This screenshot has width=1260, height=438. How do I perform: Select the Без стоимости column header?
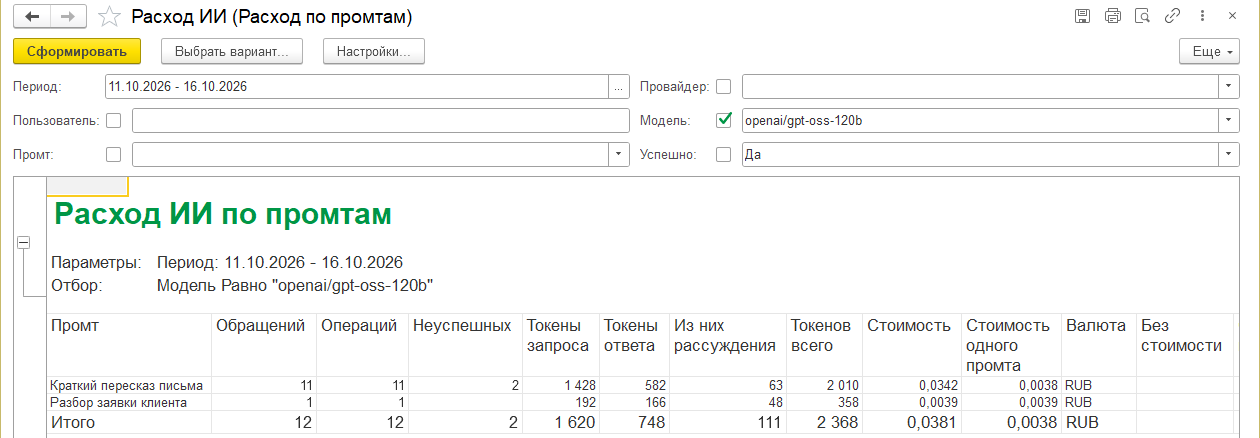[x=1184, y=344]
